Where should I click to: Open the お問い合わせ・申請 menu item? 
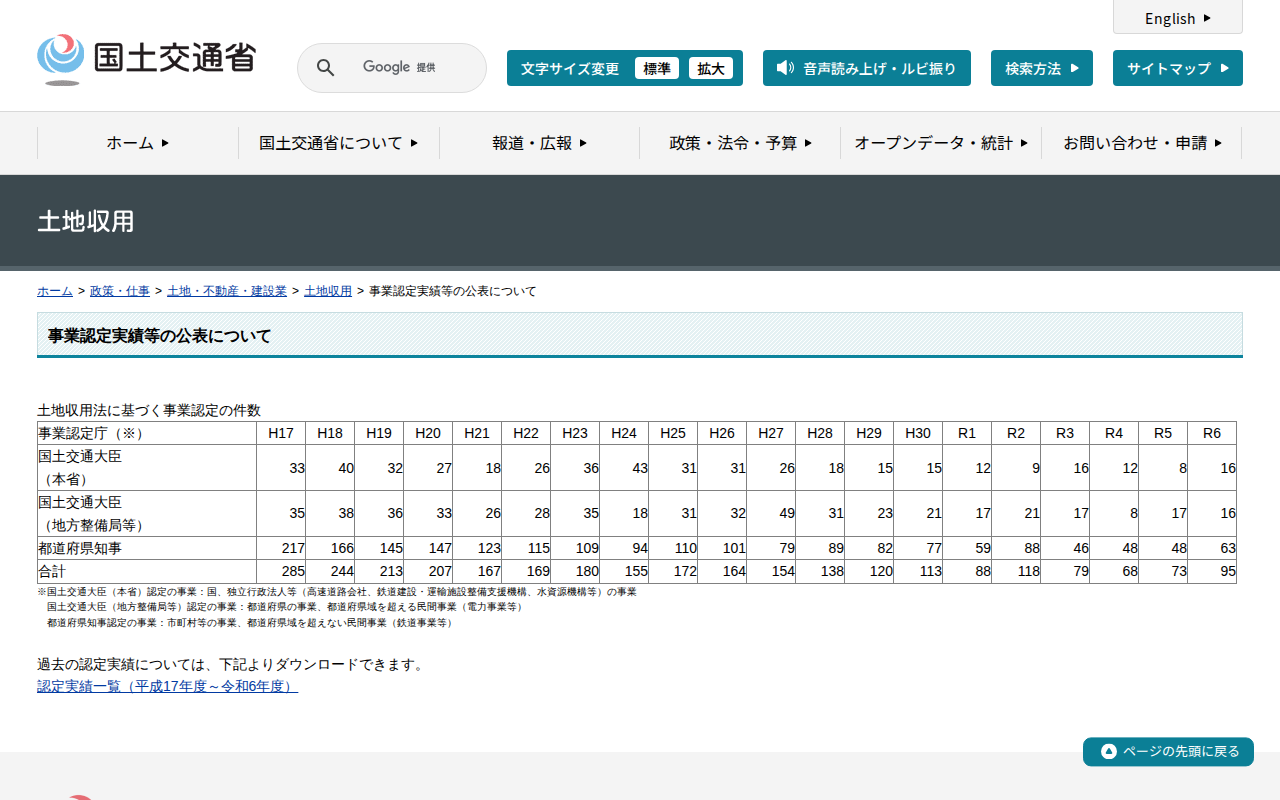[1141, 143]
